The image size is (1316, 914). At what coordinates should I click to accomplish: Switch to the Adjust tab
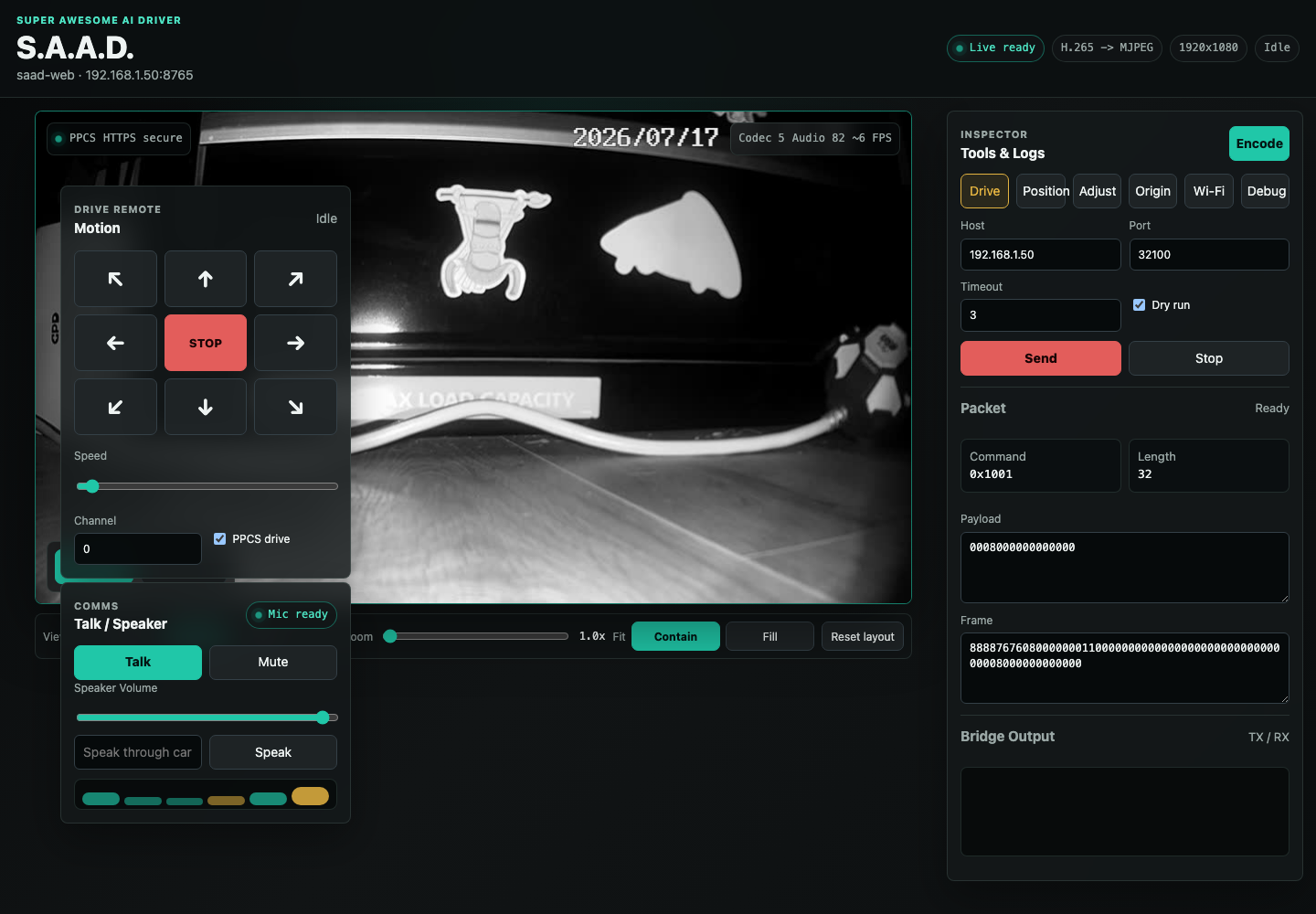[1097, 191]
